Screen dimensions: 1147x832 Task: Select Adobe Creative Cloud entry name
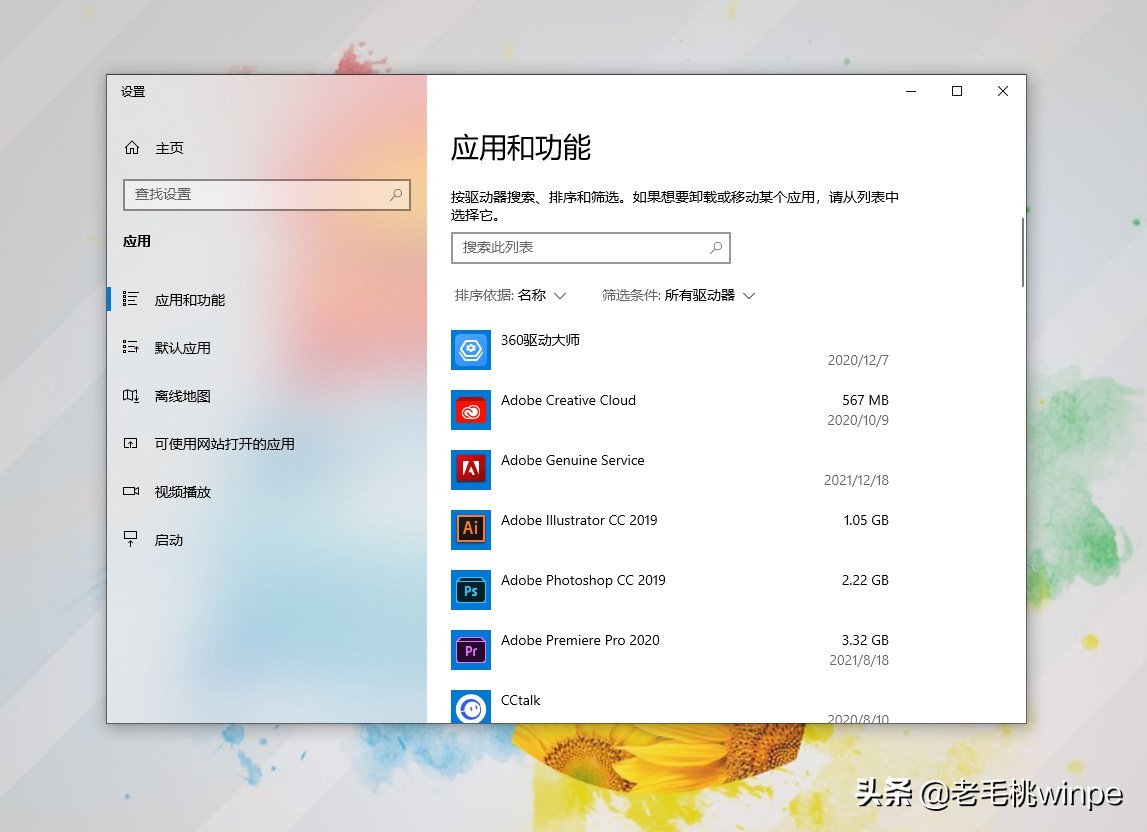coord(568,400)
